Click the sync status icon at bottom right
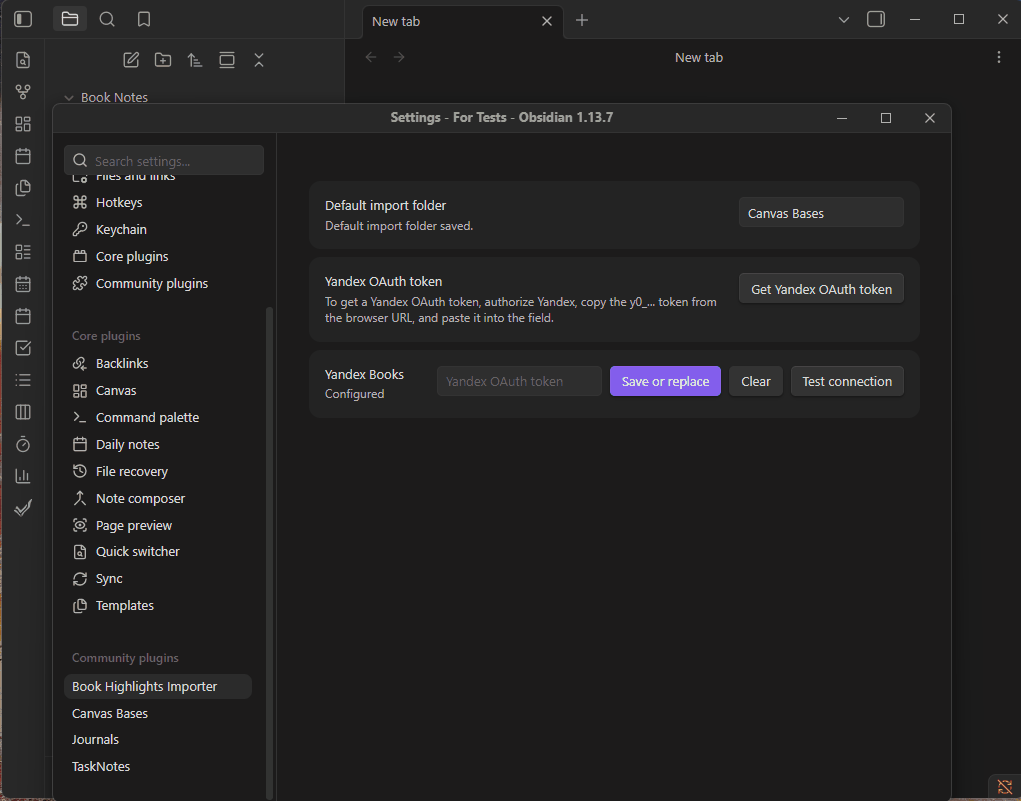1021x801 pixels. (x=1004, y=788)
